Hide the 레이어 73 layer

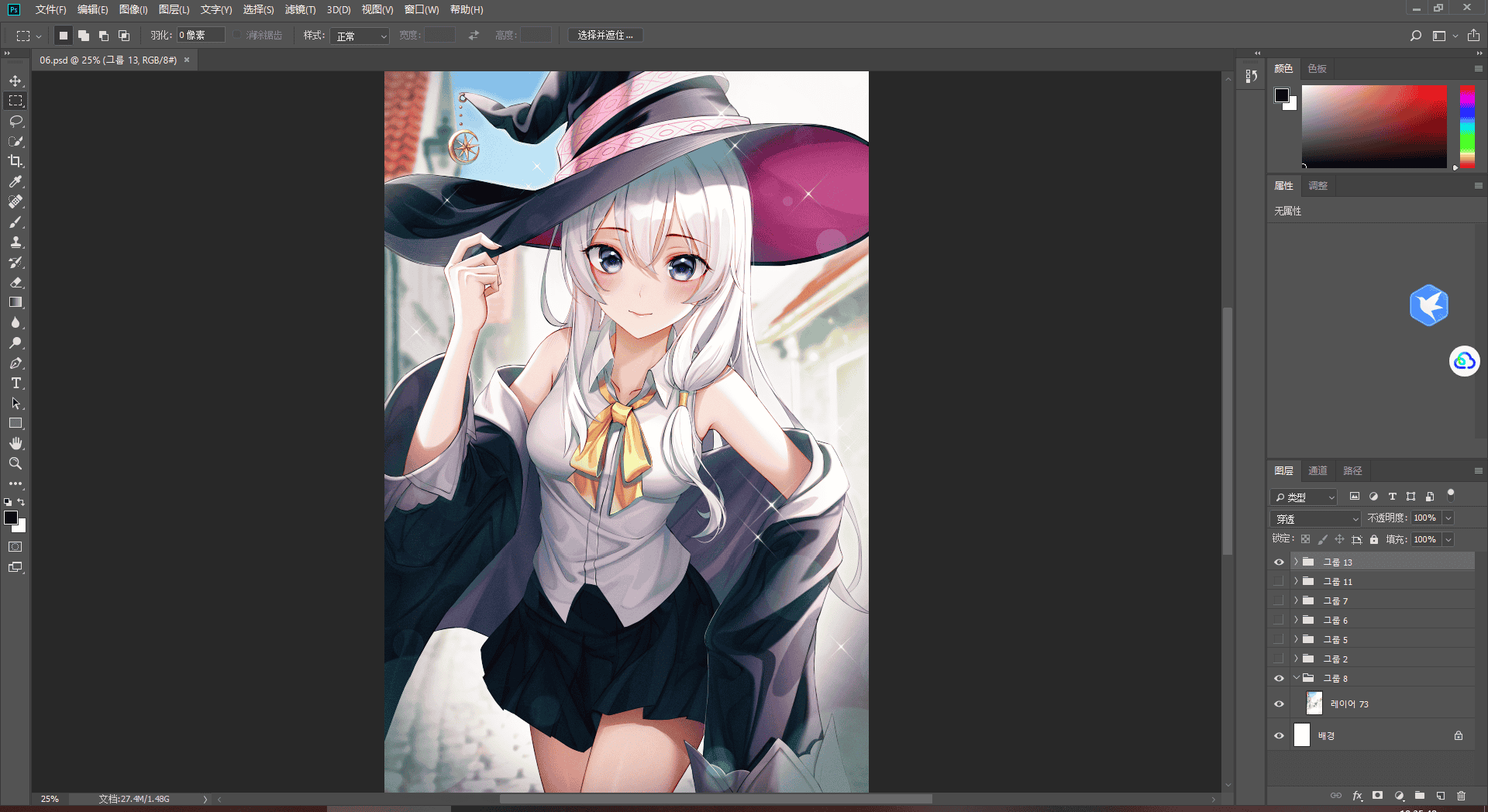click(x=1279, y=704)
